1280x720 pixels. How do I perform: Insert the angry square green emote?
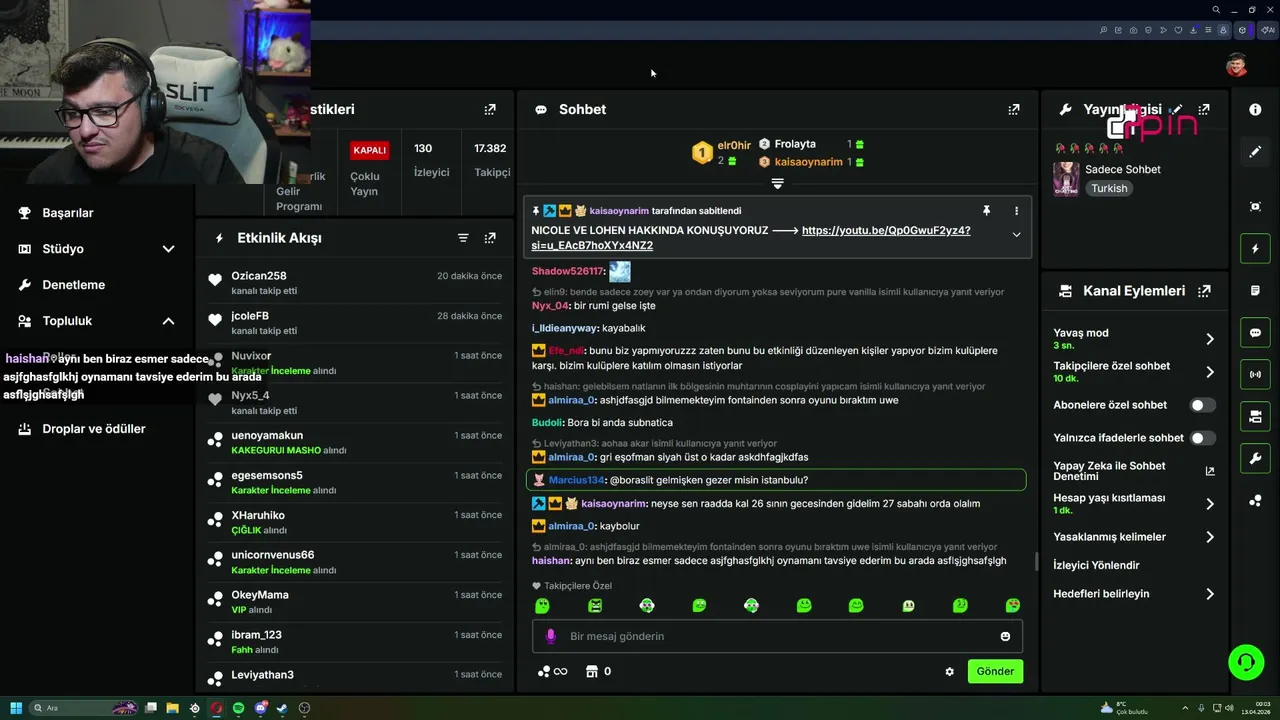point(595,606)
